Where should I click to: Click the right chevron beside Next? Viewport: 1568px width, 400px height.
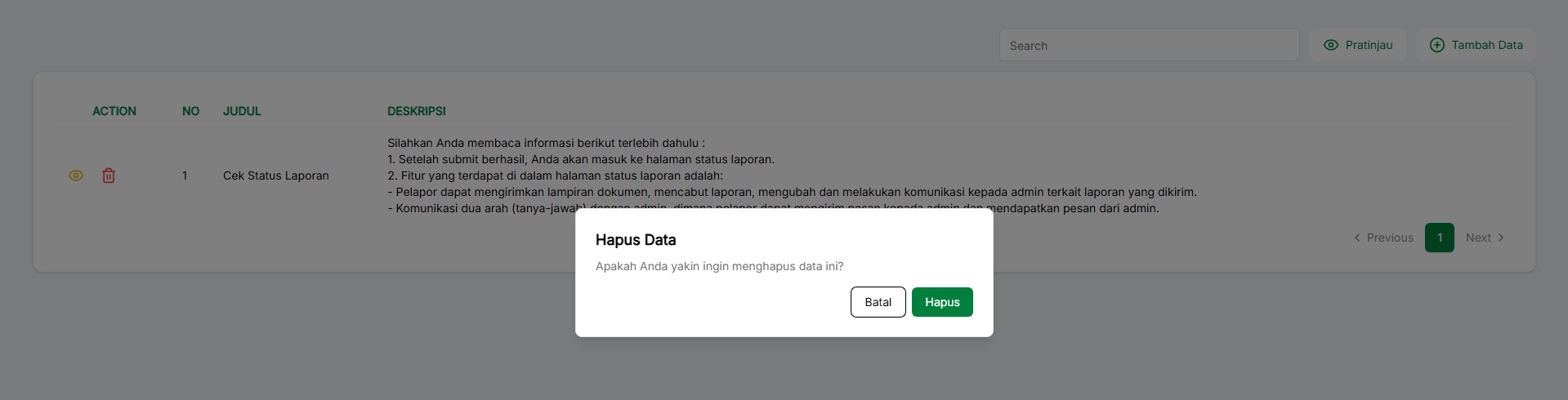(x=1501, y=238)
